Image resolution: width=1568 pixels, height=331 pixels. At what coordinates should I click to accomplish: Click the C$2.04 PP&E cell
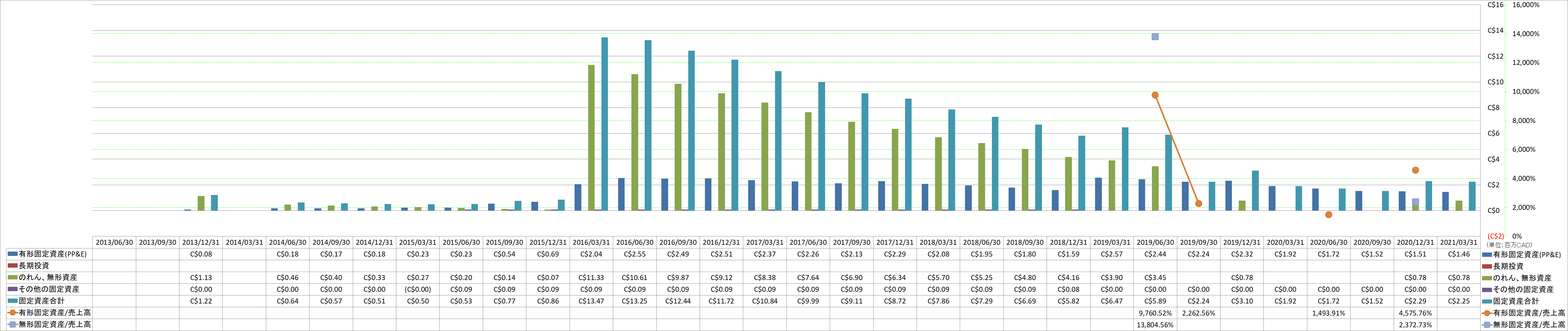tap(592, 254)
